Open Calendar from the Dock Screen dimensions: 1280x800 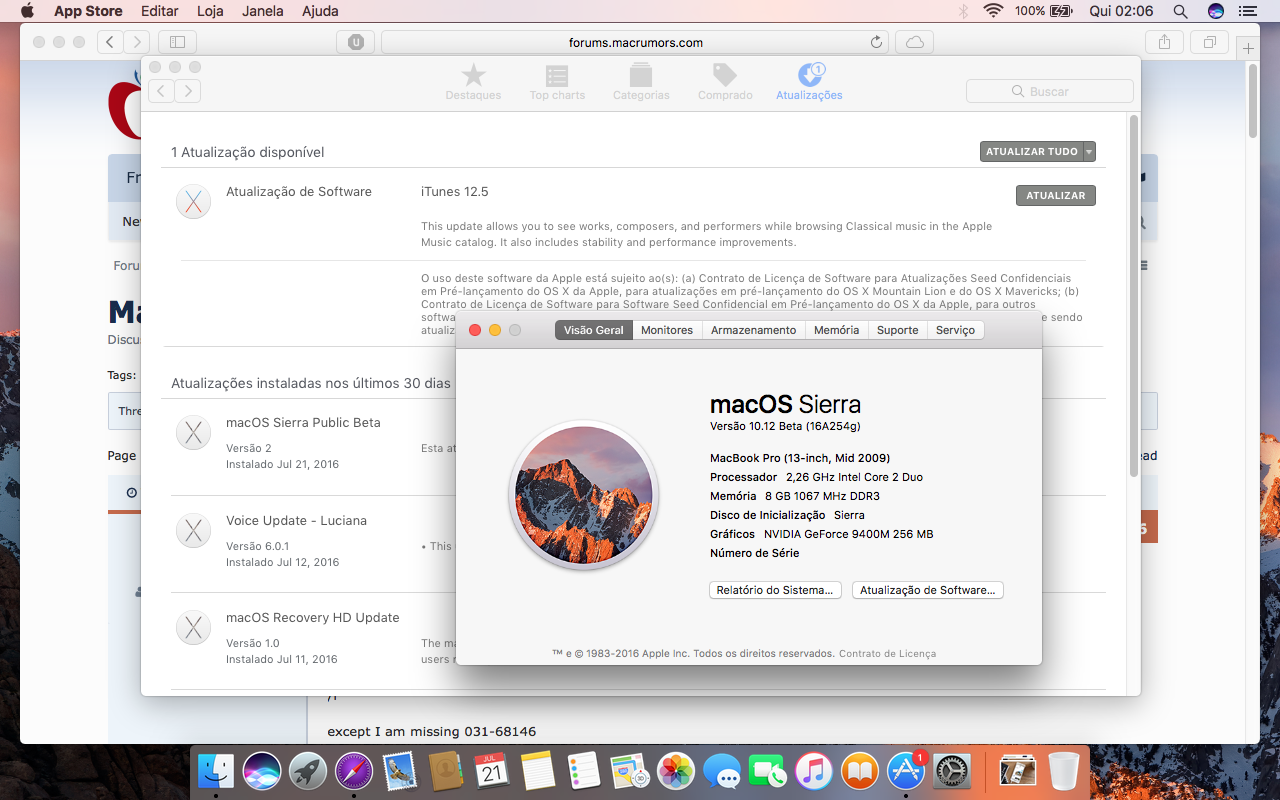(x=492, y=771)
